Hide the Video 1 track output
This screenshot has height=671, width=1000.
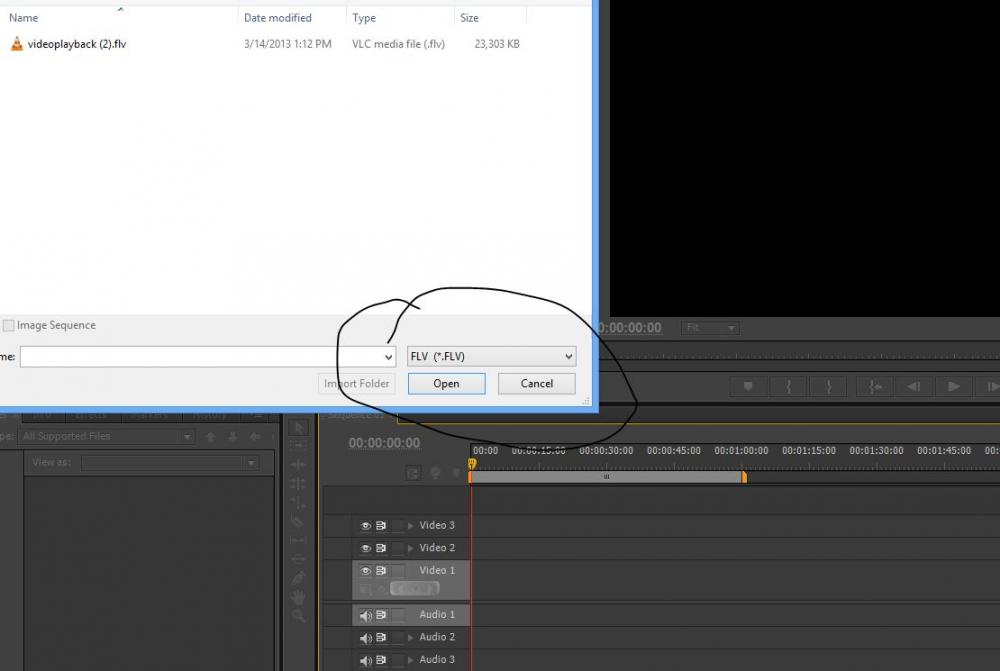pos(365,570)
